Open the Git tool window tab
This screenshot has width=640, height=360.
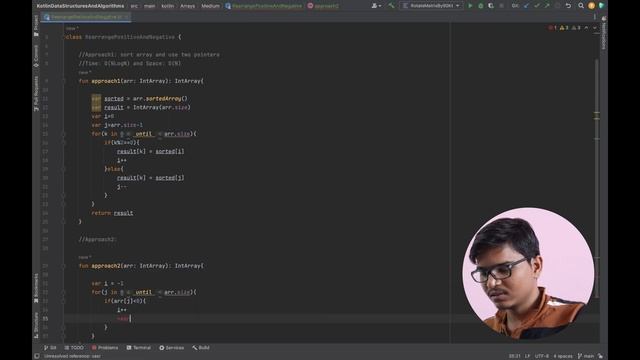50,348
